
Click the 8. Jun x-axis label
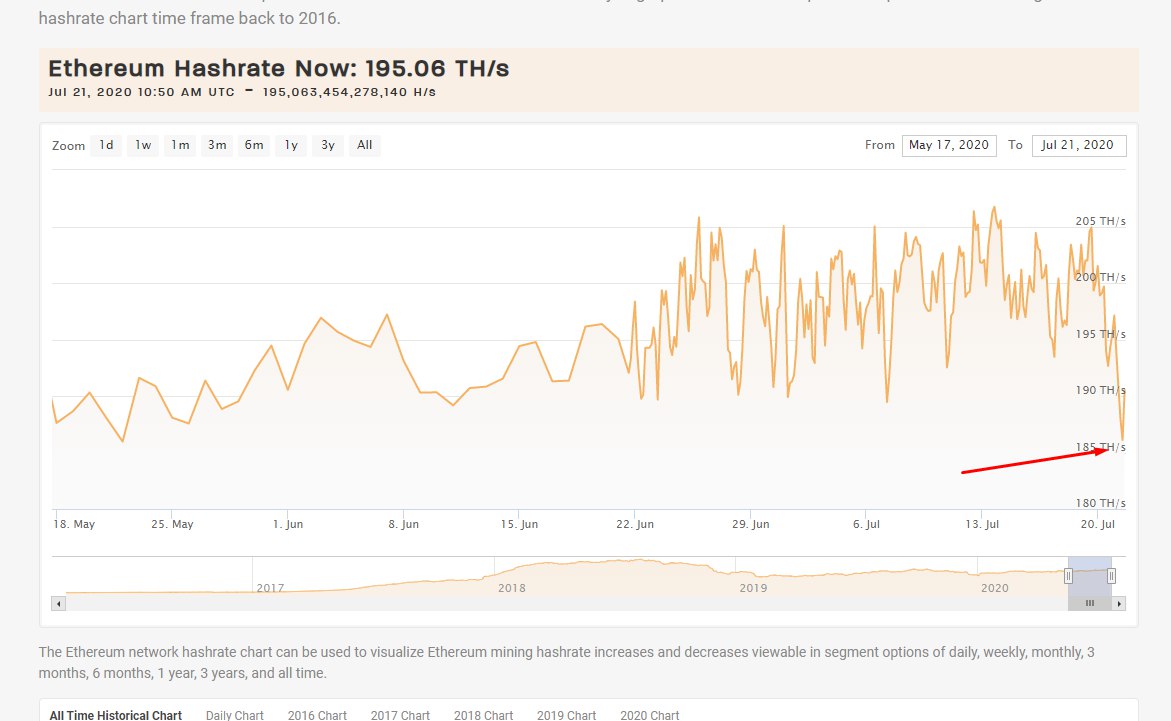403,524
